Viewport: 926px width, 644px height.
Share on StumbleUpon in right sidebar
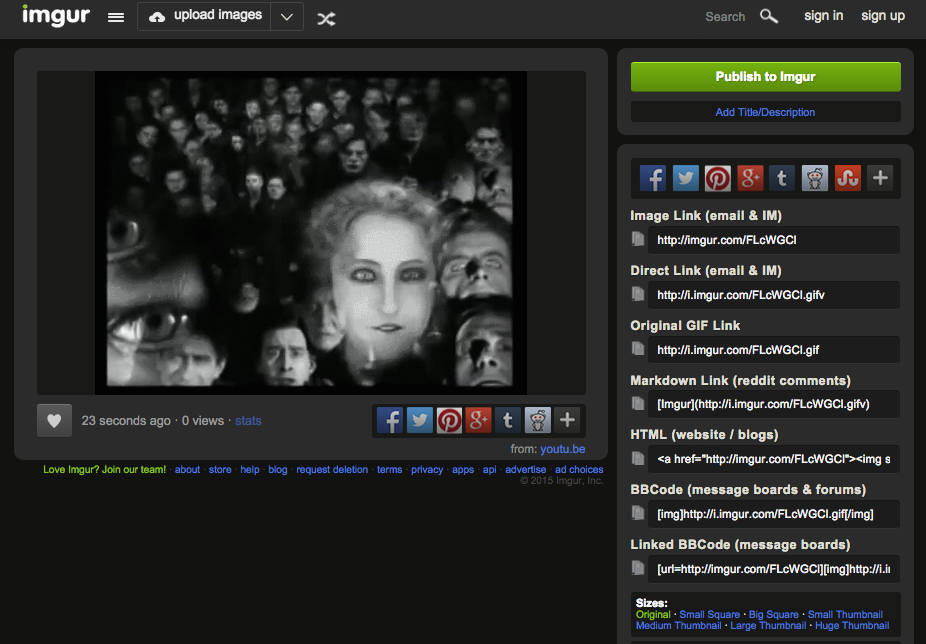pos(847,178)
